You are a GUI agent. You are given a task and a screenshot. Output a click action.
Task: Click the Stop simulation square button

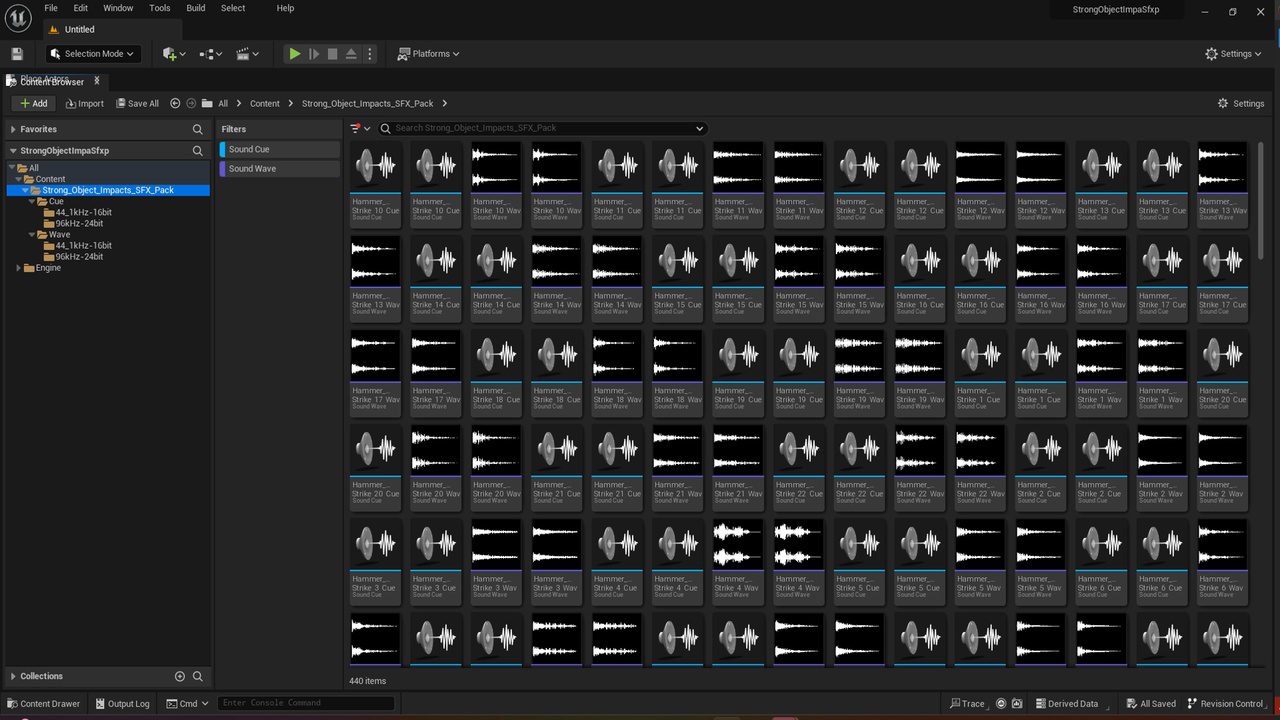pos(333,54)
